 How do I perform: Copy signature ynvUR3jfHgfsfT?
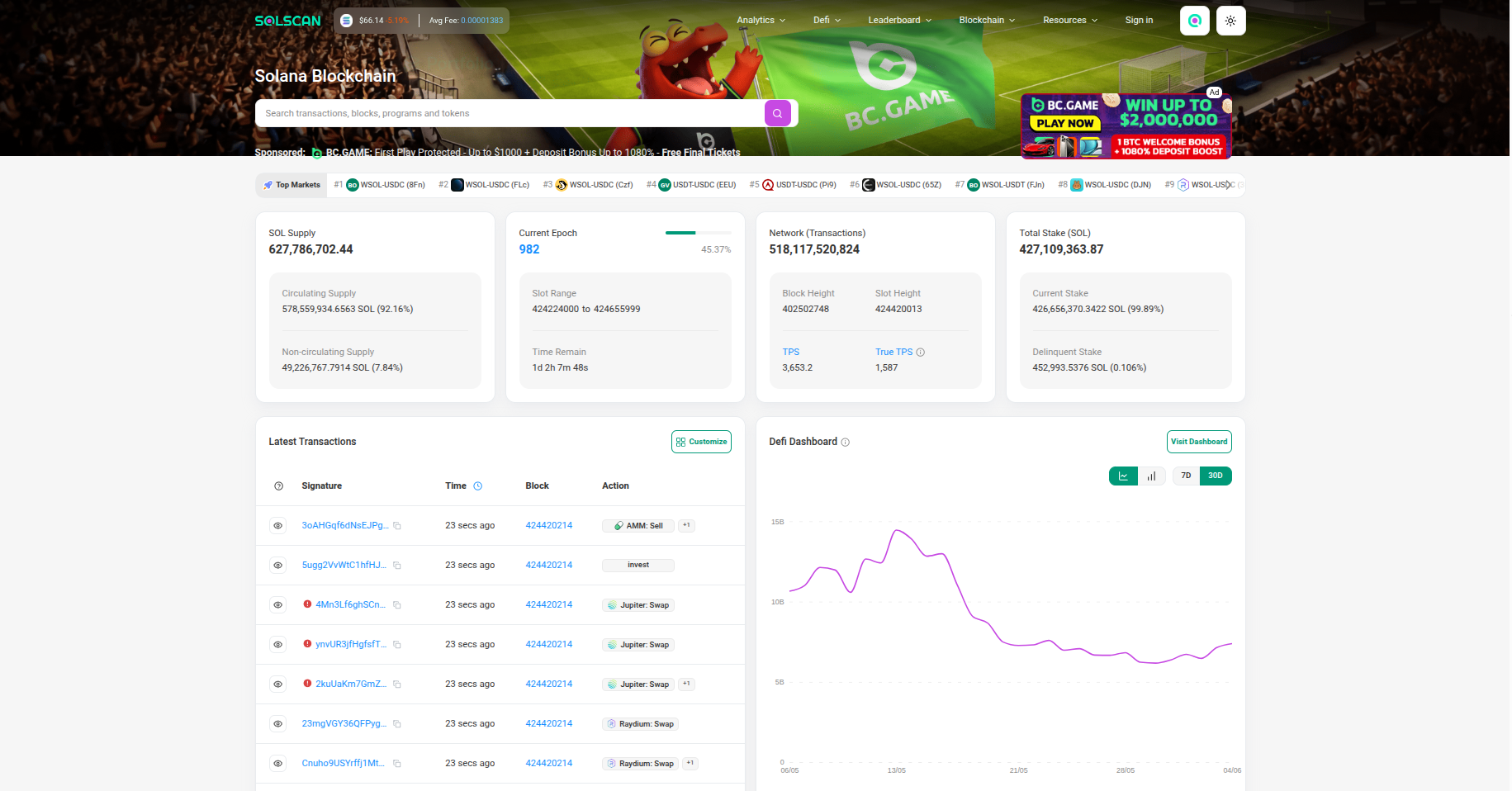397,645
